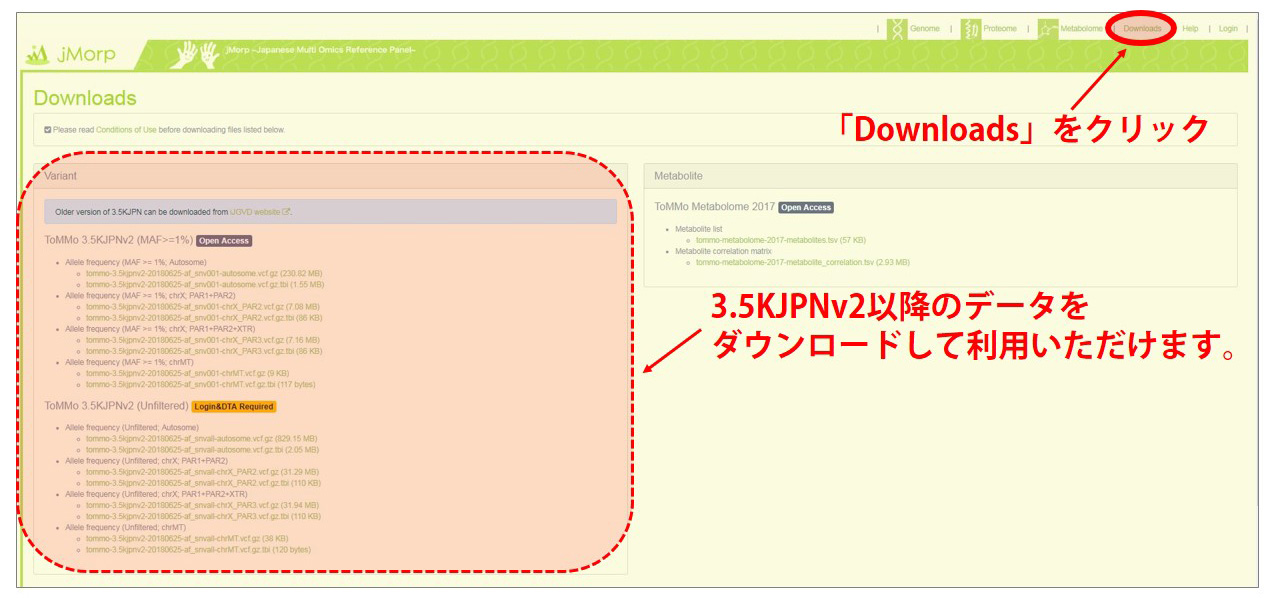The height and width of the screenshot is (598, 1280).
Task: Download snv001-chrMT.vcf.gz (9 KB)
Action: pyautogui.click(x=188, y=373)
